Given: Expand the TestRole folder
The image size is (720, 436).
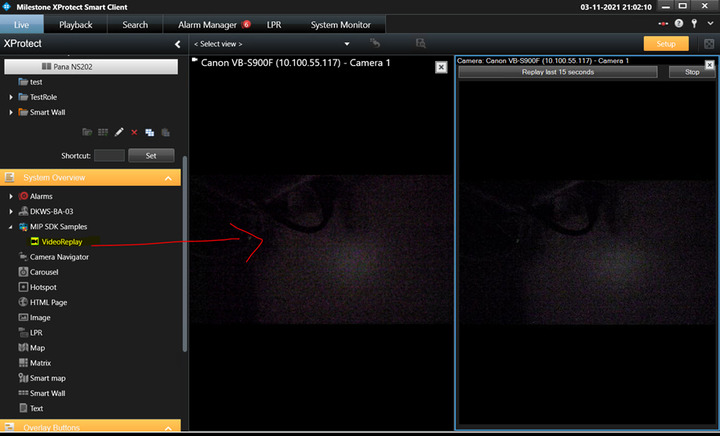Looking at the screenshot, I should tap(11, 97).
